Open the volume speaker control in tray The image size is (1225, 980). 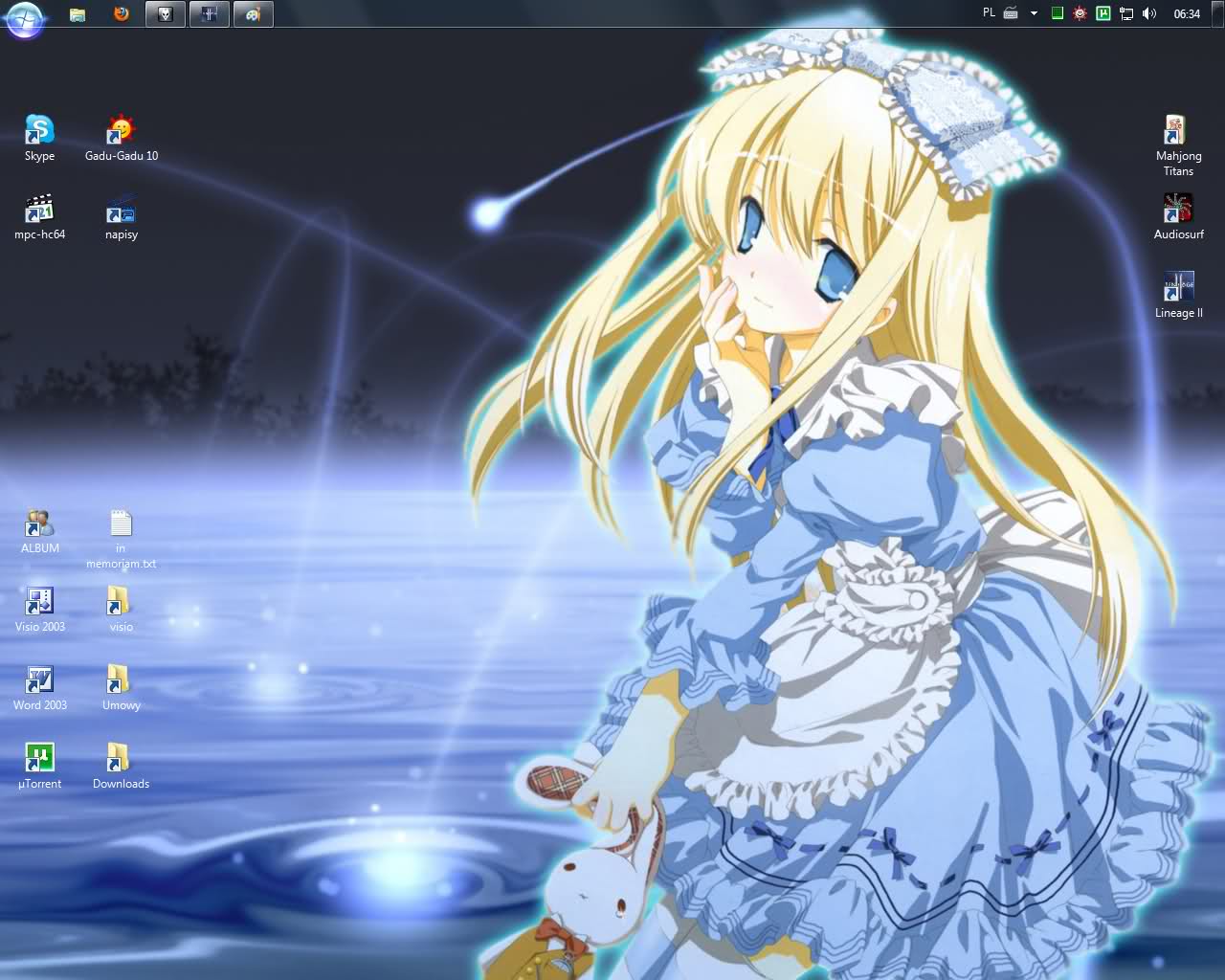pos(1149,13)
